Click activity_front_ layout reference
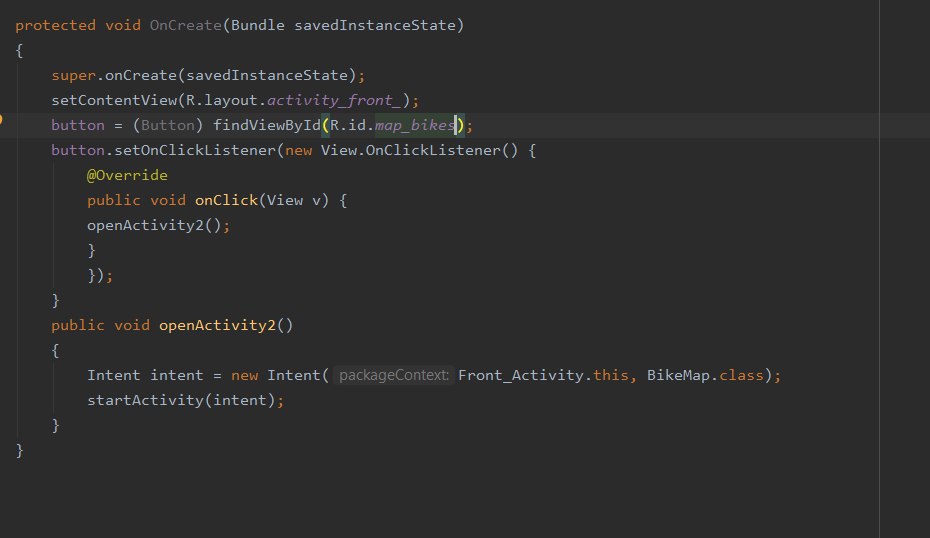Image resolution: width=930 pixels, height=538 pixels. [x=334, y=100]
